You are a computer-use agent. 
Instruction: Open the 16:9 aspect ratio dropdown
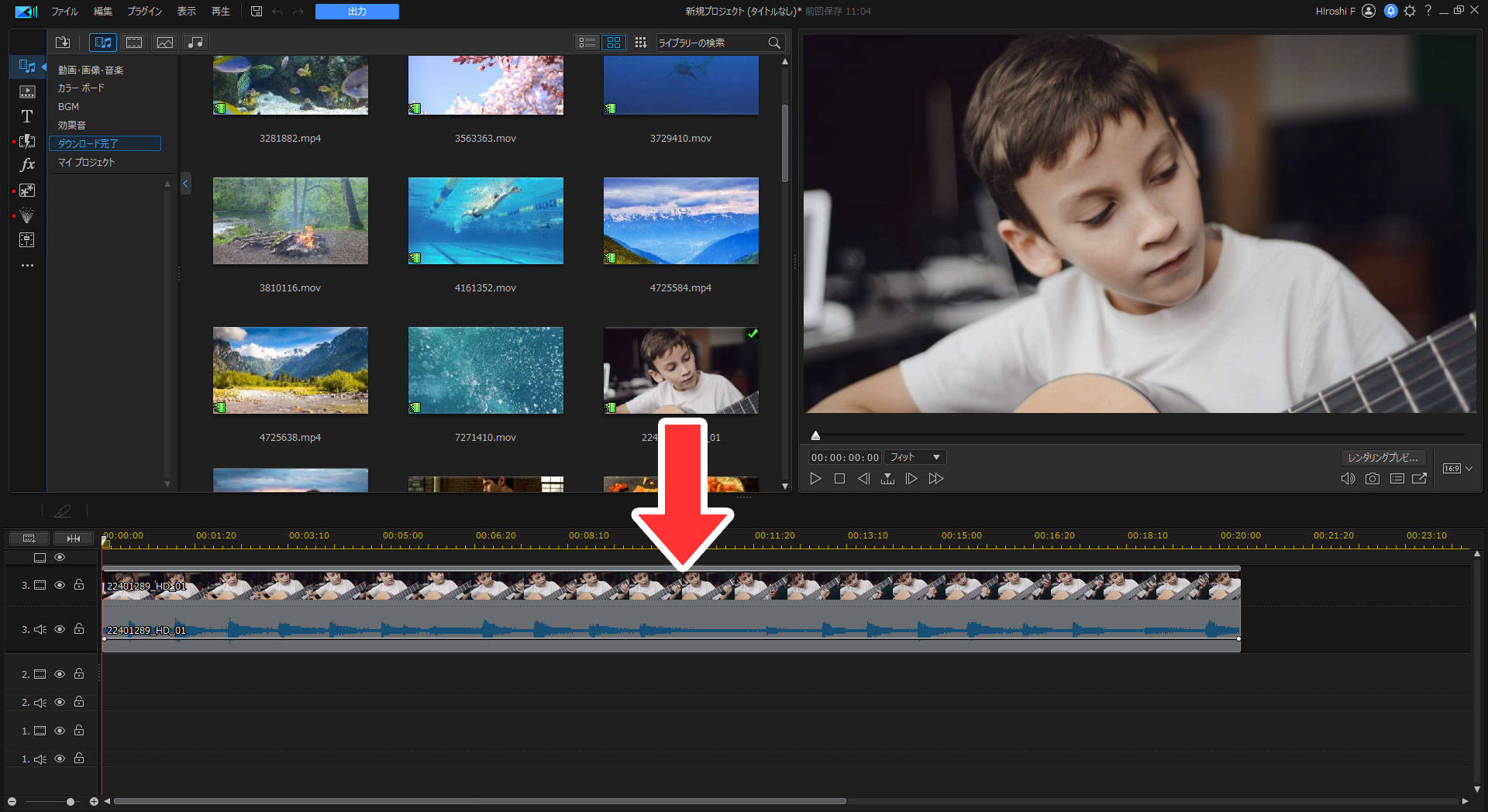[1458, 469]
